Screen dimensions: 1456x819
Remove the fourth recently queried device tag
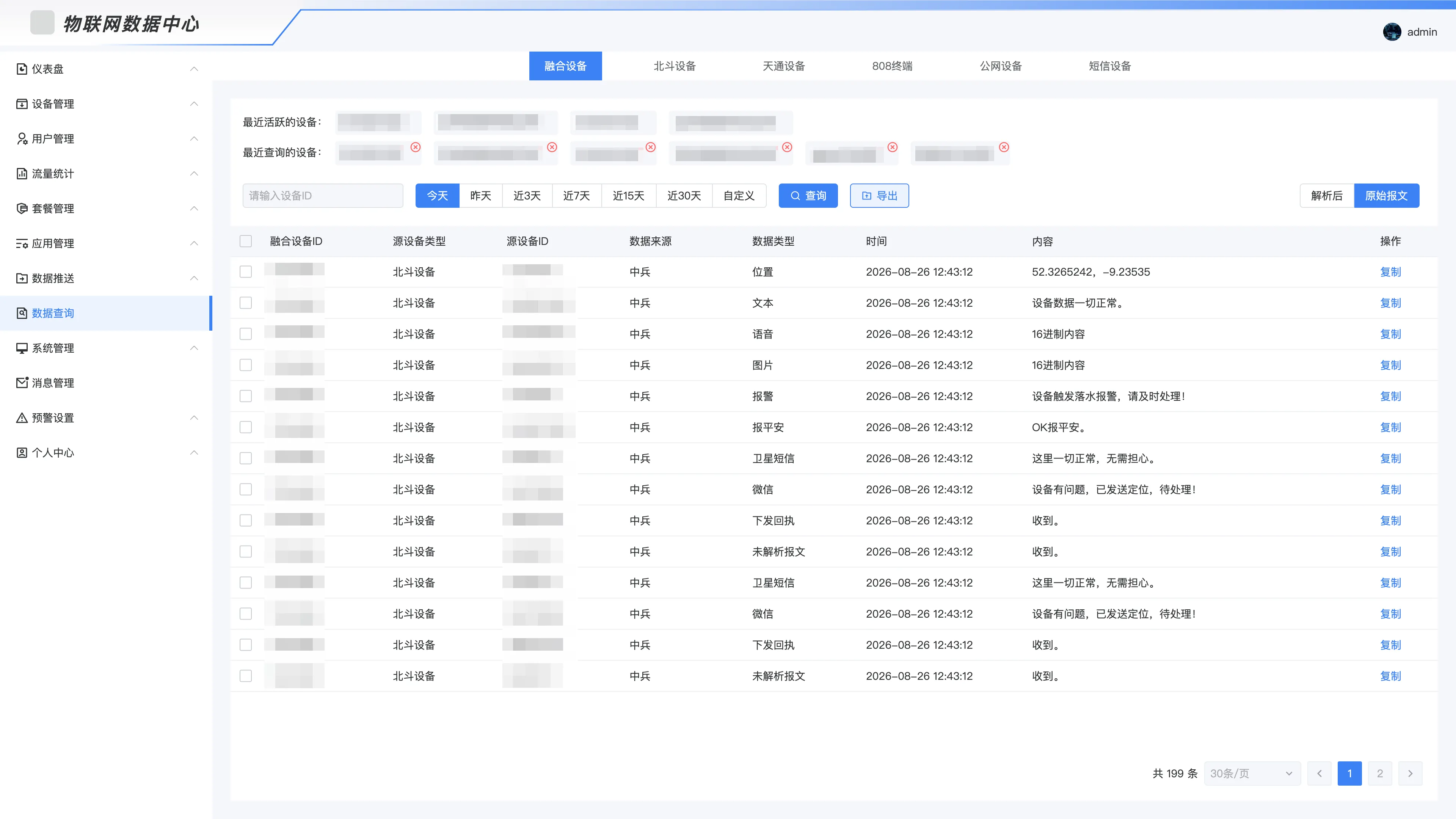click(787, 147)
